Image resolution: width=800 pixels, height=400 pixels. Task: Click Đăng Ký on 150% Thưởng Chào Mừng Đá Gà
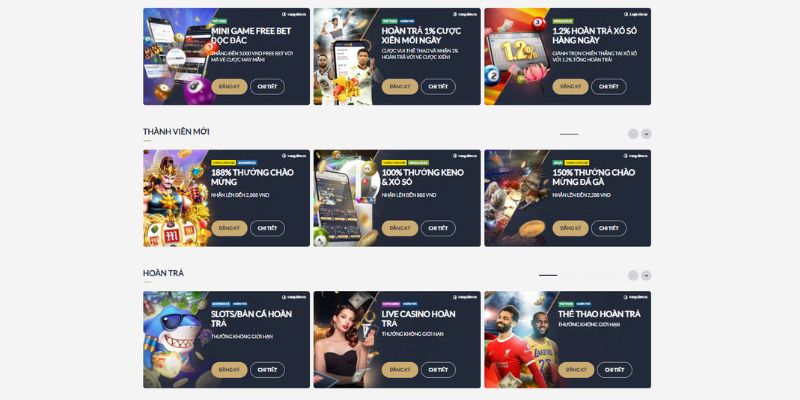570,228
